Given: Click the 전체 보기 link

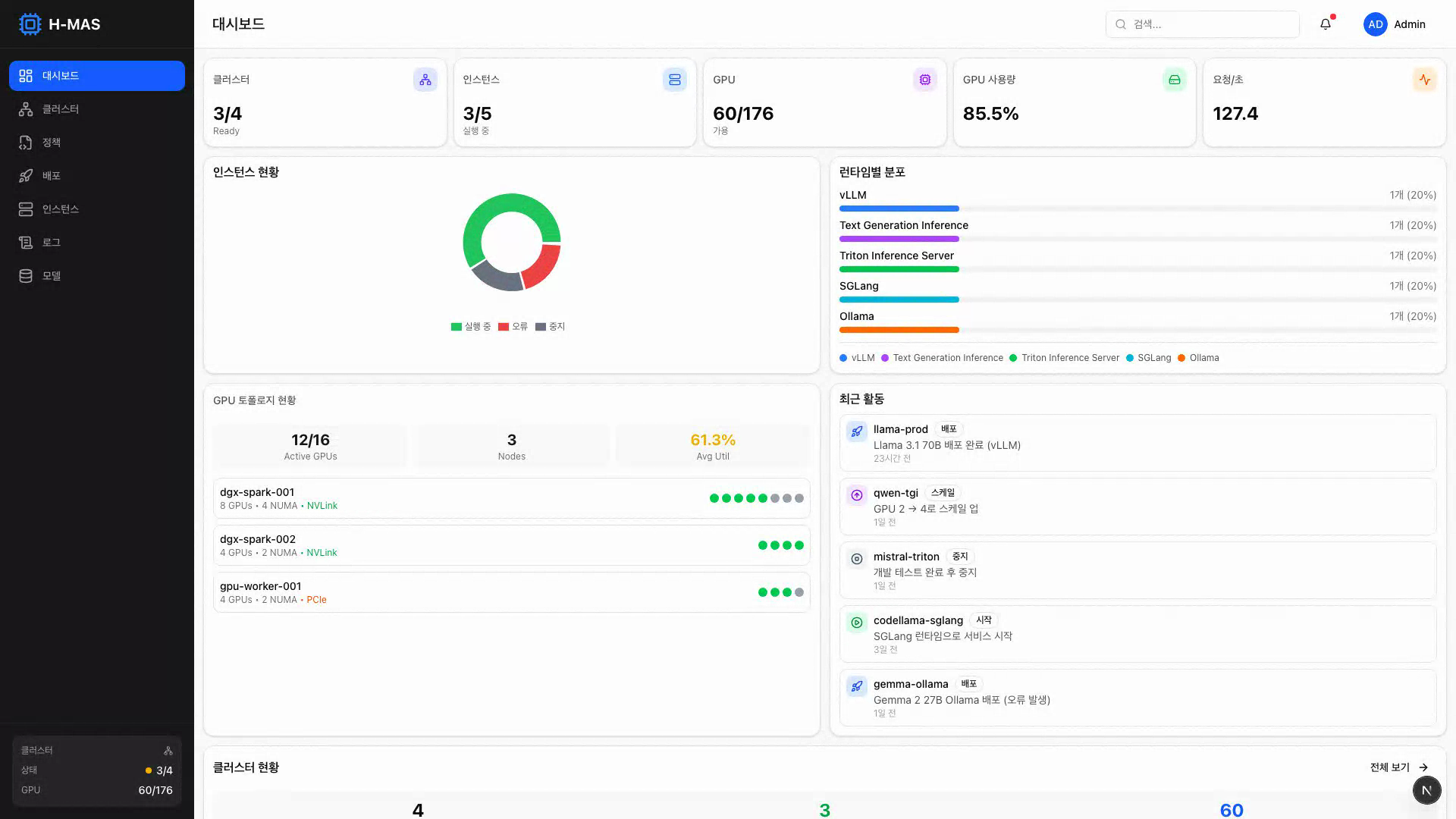Looking at the screenshot, I should tap(1398, 767).
